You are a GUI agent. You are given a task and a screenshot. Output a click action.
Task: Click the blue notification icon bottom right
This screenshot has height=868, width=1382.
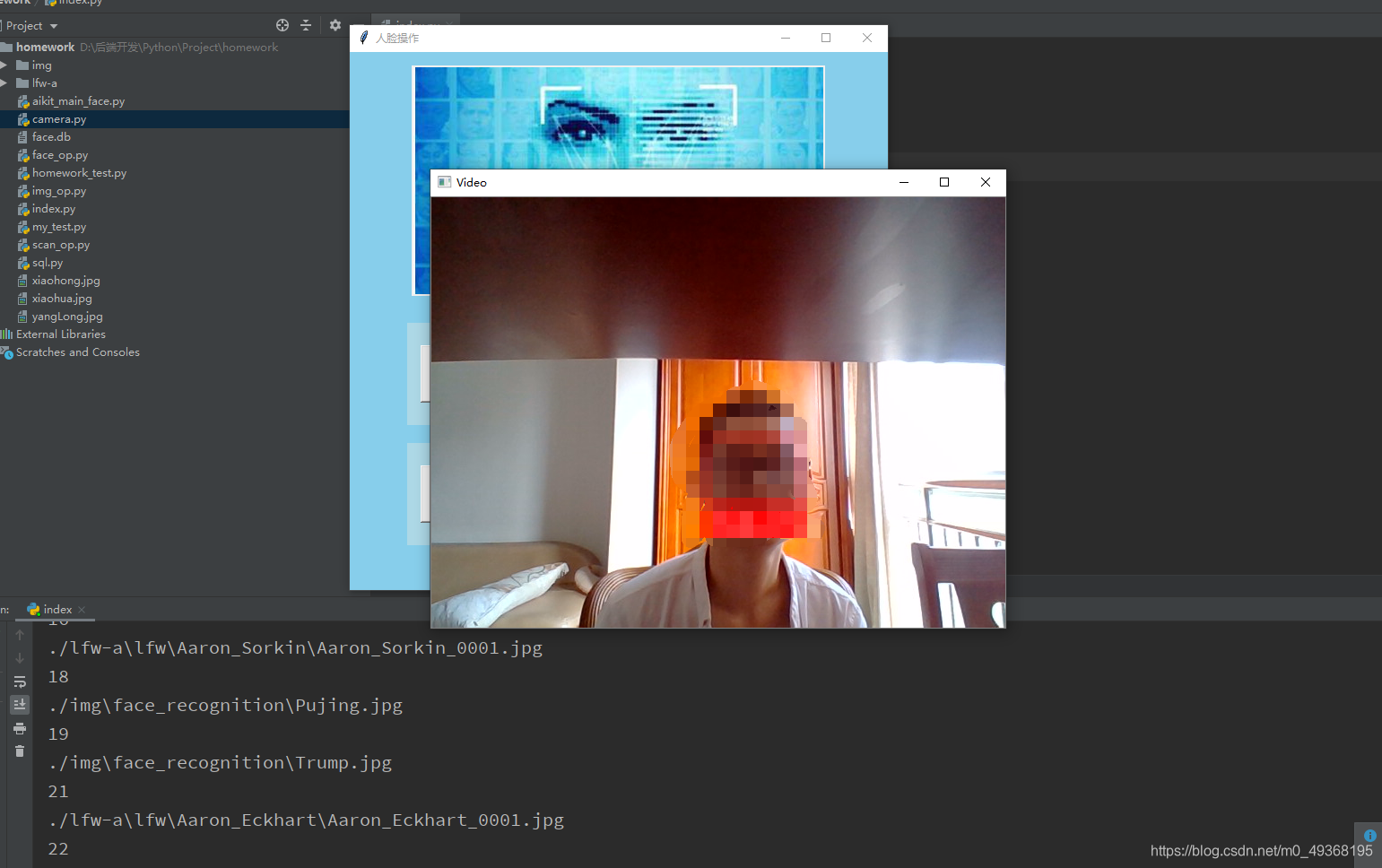(x=1369, y=835)
